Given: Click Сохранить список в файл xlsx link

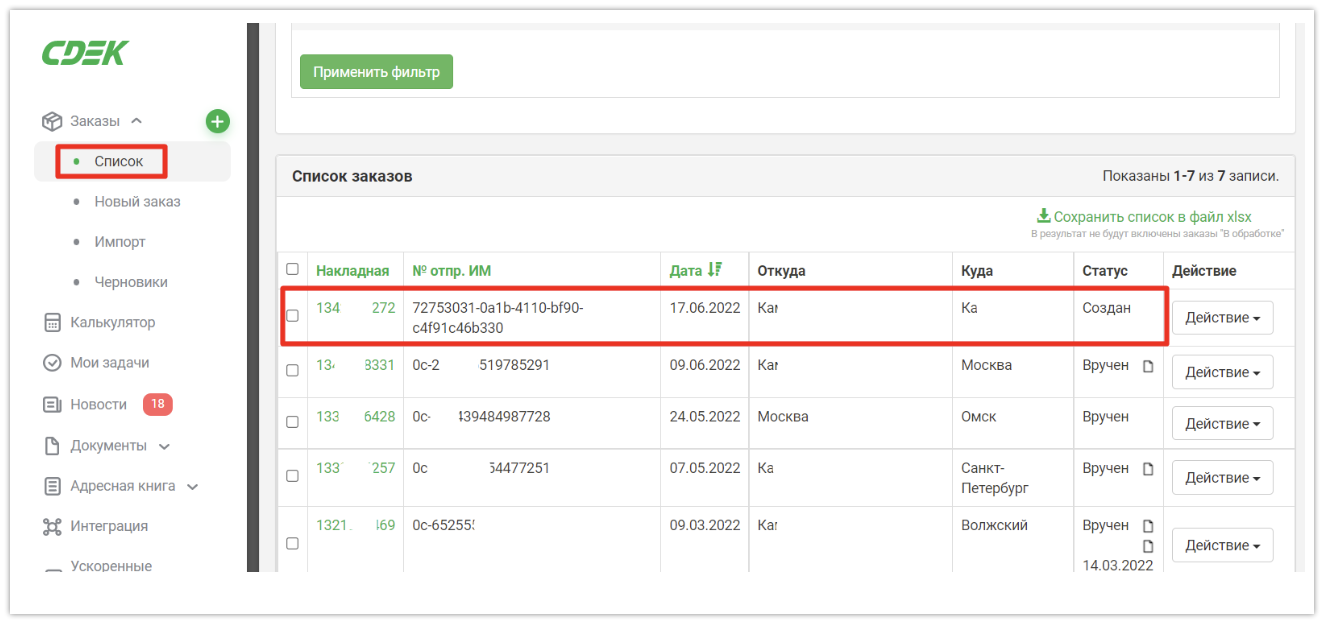Looking at the screenshot, I should pos(1150,217).
